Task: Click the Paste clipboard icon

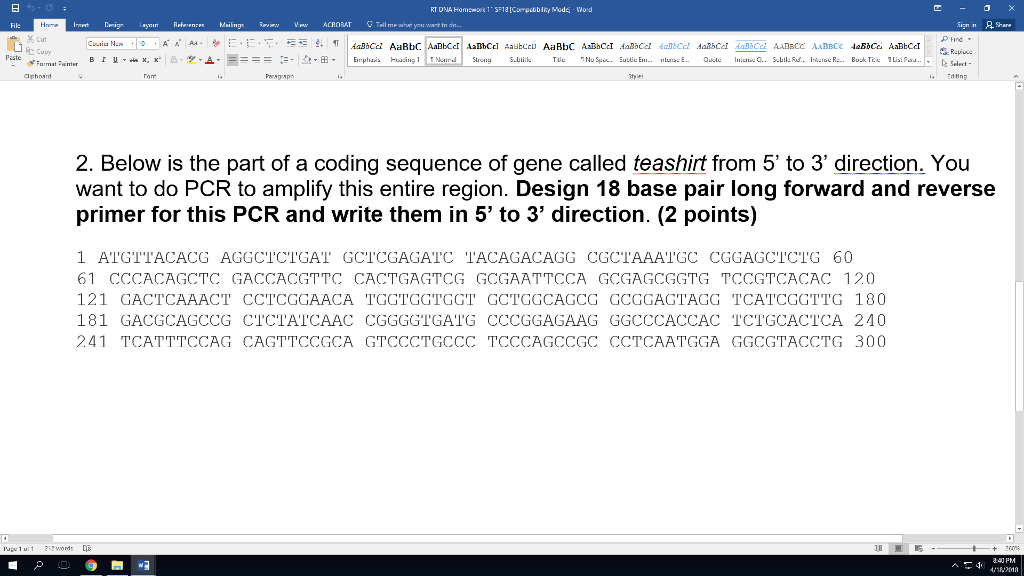Action: 14,49
